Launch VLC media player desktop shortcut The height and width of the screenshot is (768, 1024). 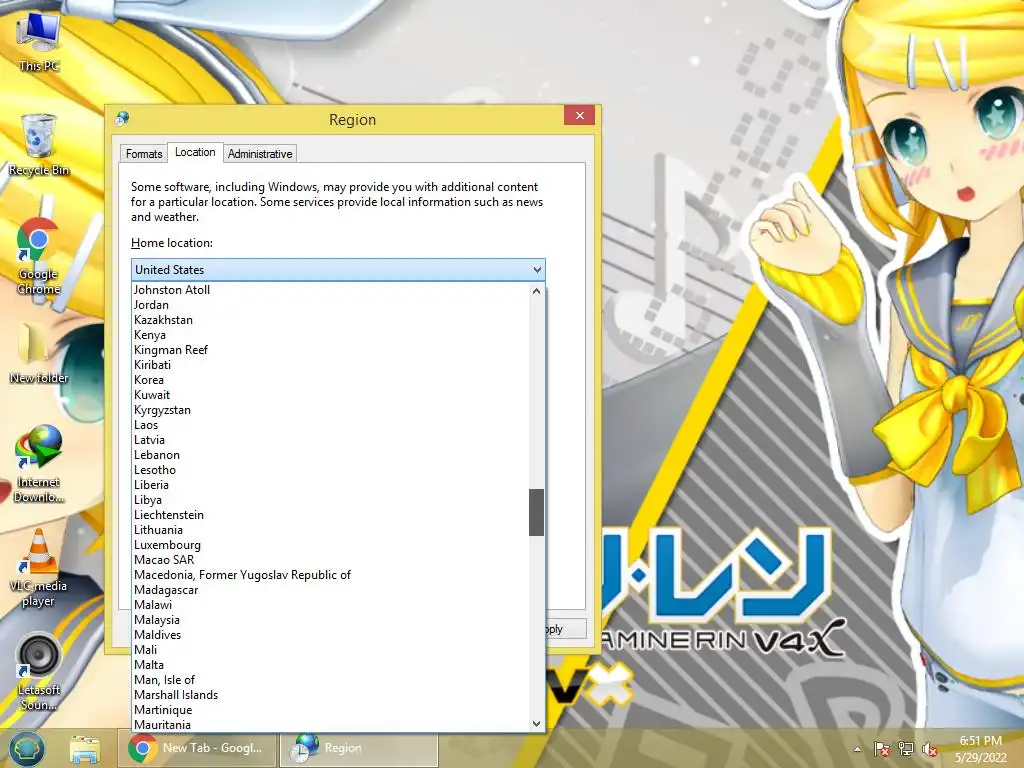(39, 568)
